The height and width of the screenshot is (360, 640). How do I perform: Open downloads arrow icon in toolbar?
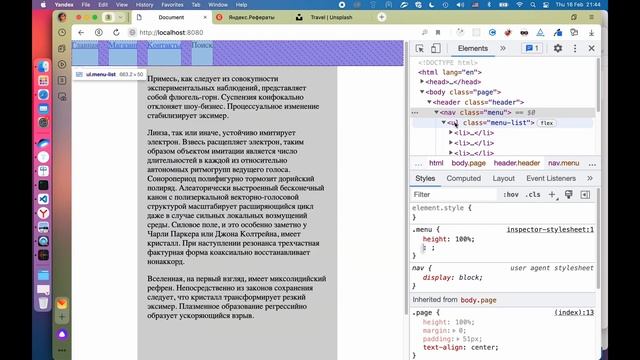pyautogui.click(x=591, y=33)
